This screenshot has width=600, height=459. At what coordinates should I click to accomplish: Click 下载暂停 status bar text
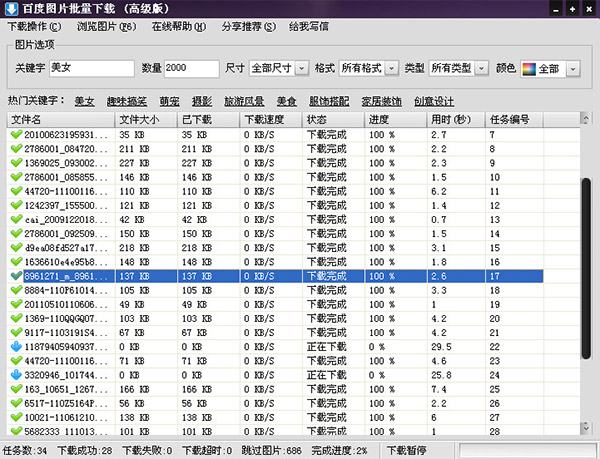tap(406, 450)
